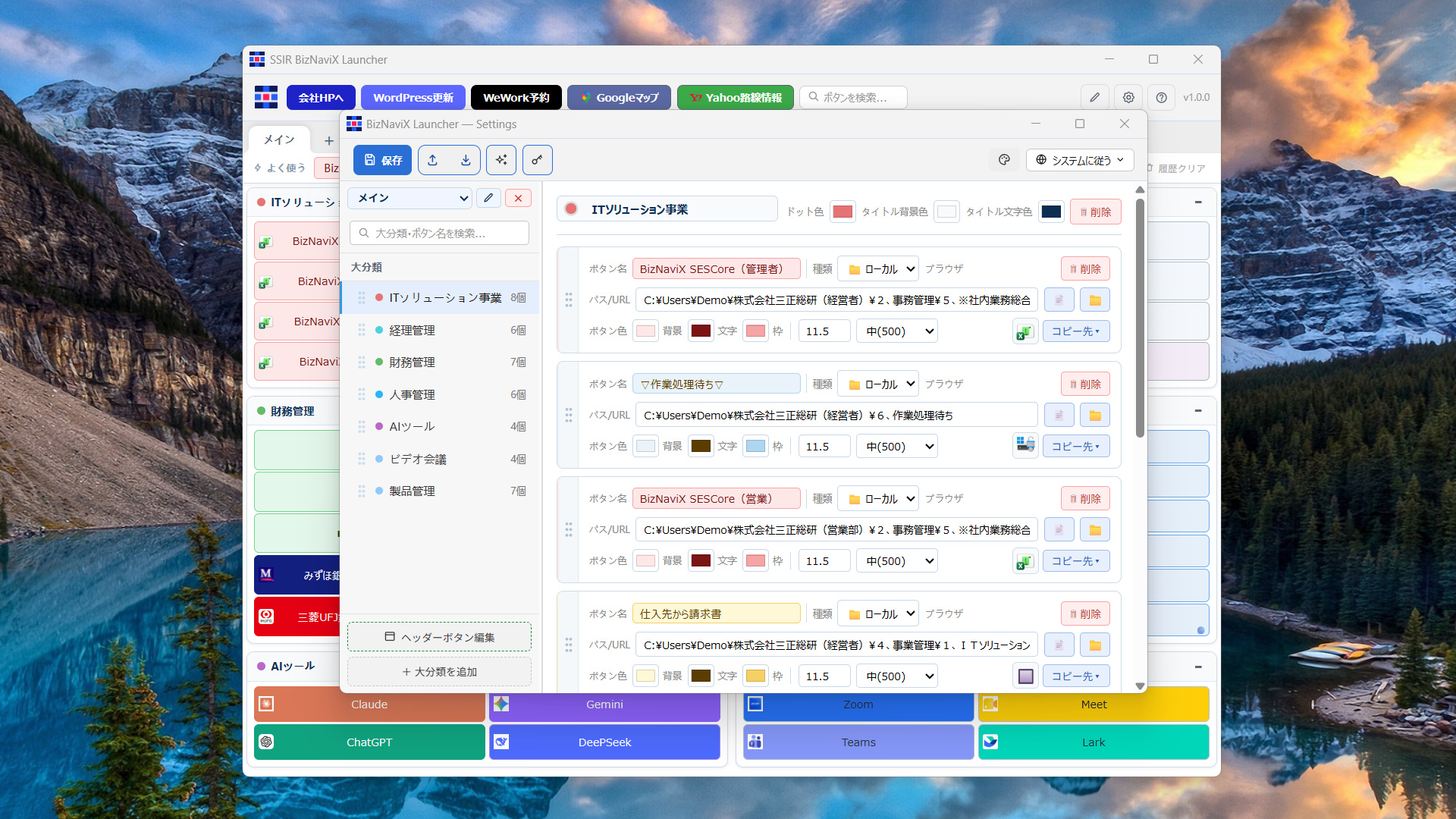1456x819 pixels.
Task: Pick the ドット色 red color swatch
Action: point(843,212)
